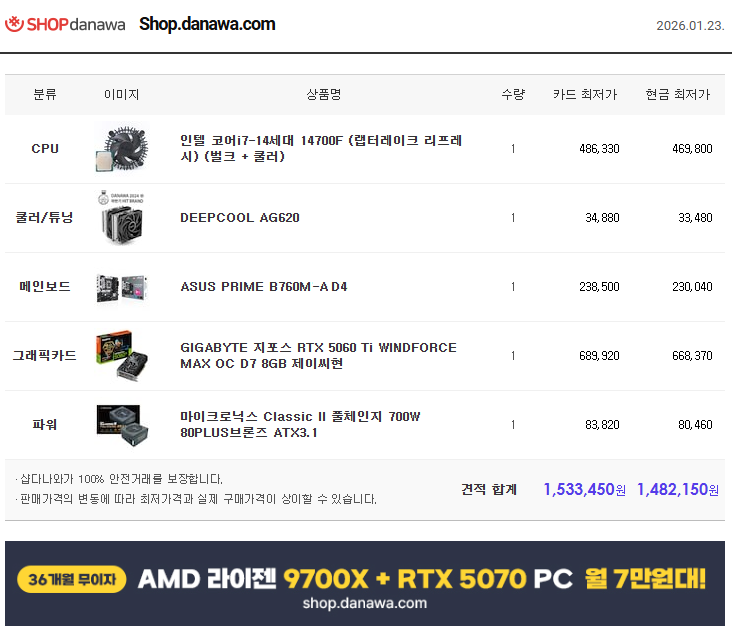The width and height of the screenshot is (732, 640).
Task: Select the 상품명 column header
Action: click(x=324, y=95)
